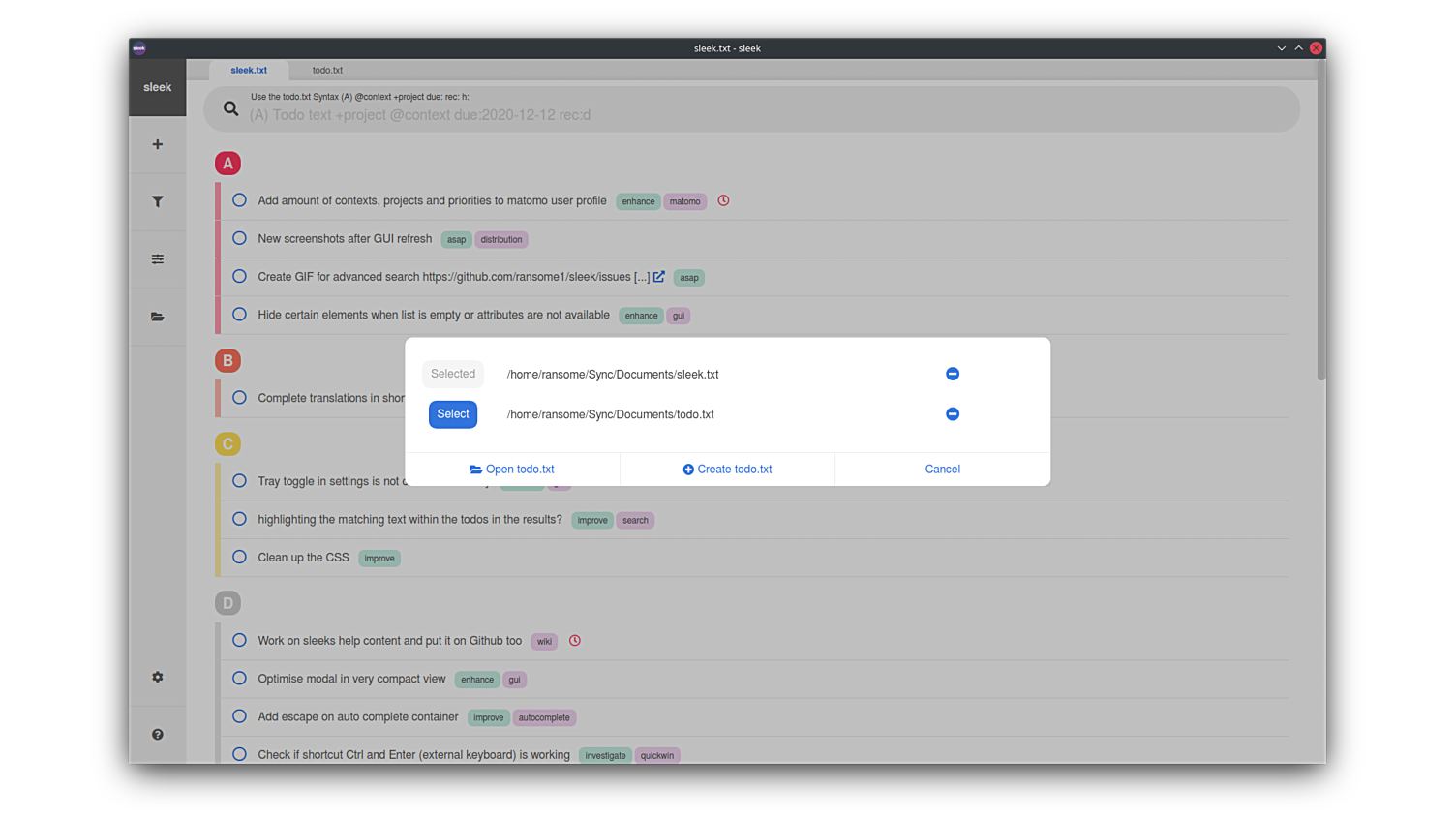The width and height of the screenshot is (1456, 819).
Task: Open sleek settings with the gear icon
Action: click(x=157, y=677)
